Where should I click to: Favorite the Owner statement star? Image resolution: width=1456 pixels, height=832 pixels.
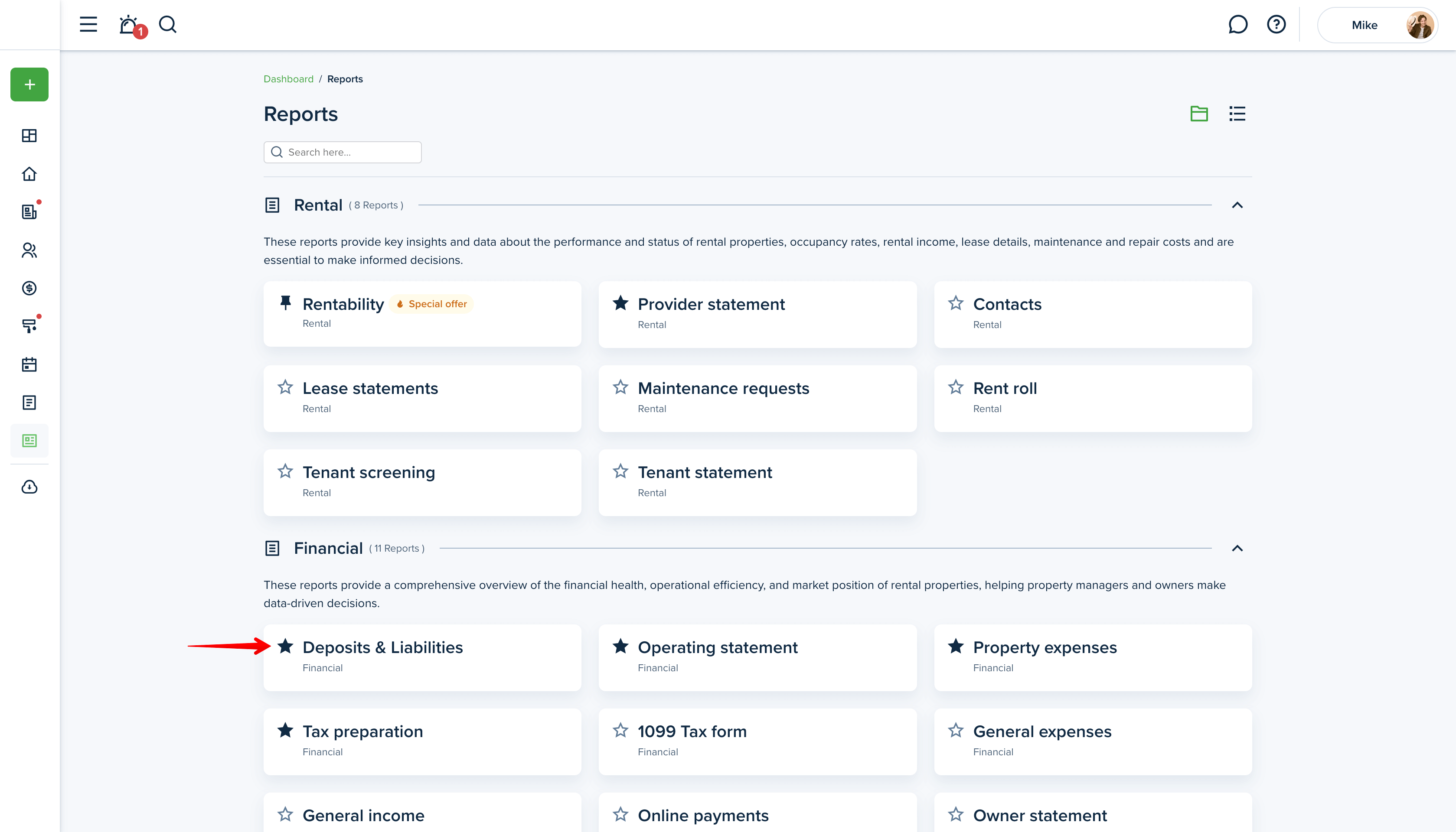click(x=956, y=814)
